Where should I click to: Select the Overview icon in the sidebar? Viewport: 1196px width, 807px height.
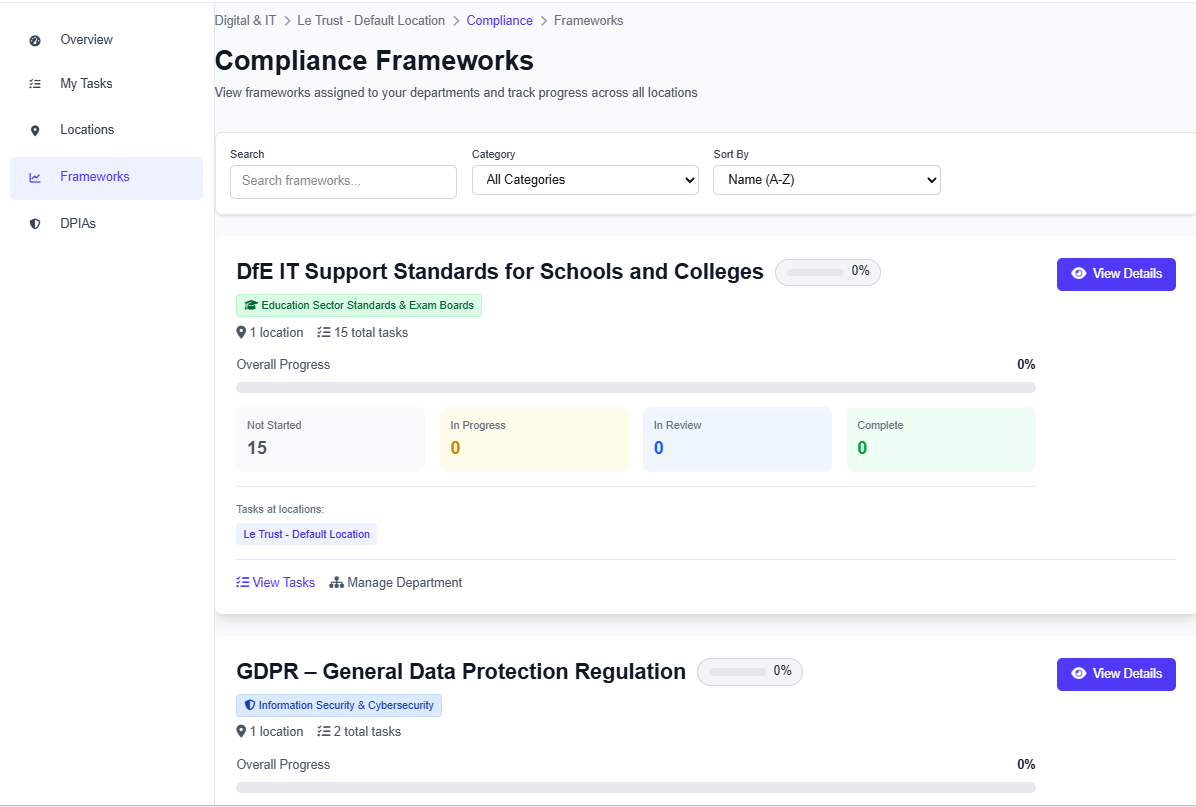click(36, 39)
